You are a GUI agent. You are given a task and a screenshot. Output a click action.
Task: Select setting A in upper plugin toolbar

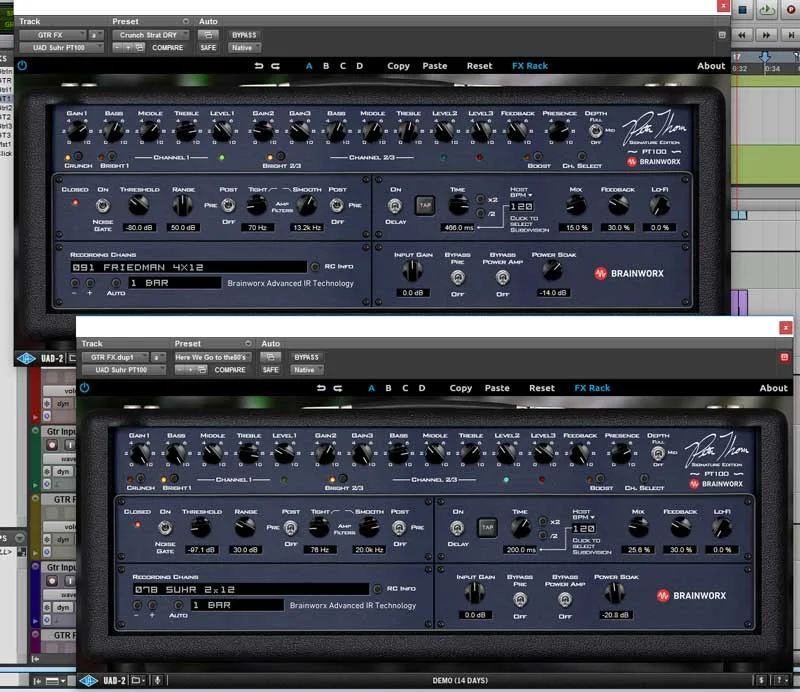(309, 66)
